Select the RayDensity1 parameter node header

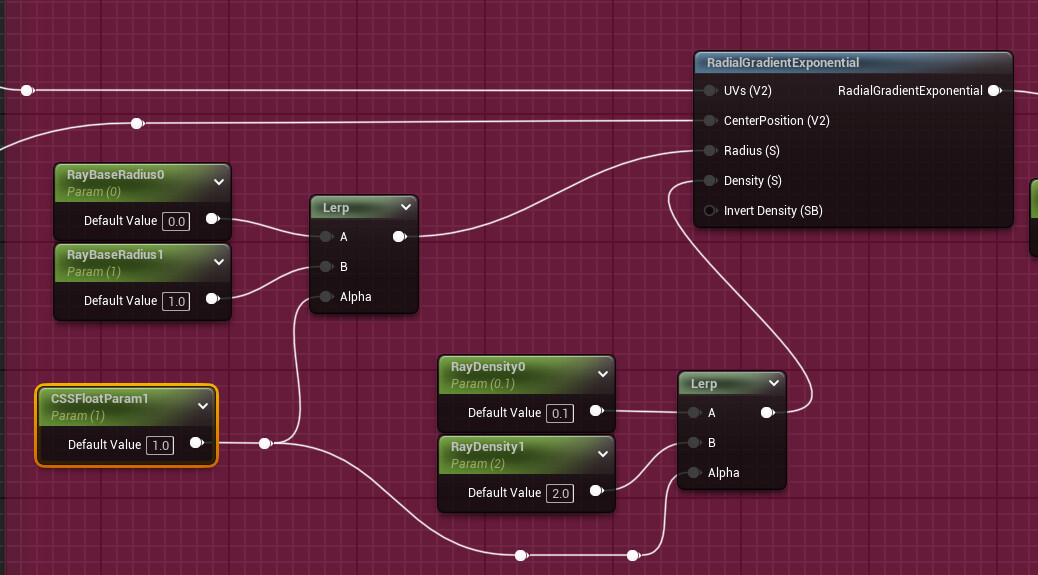[x=526, y=455]
